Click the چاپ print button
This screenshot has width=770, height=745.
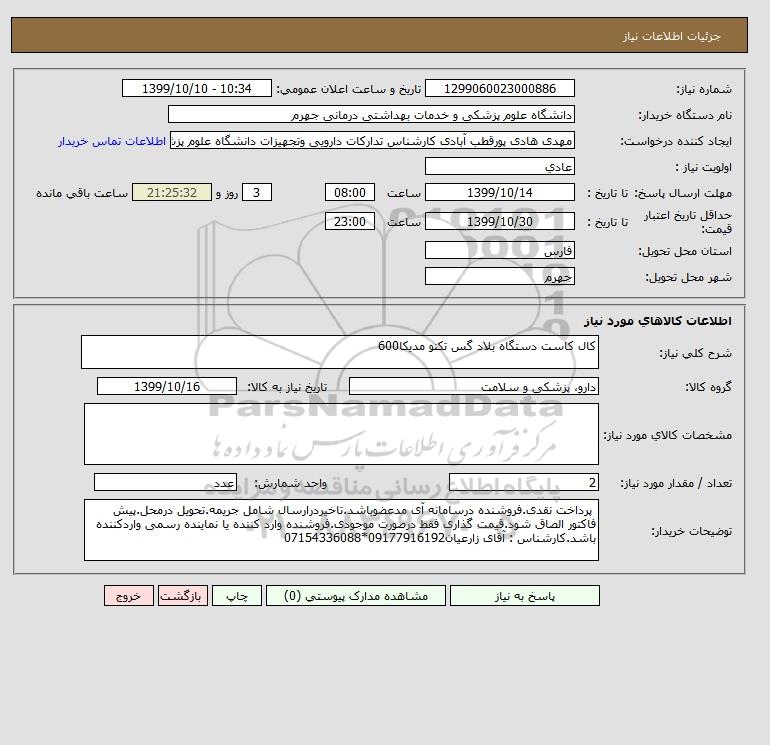pos(237,596)
